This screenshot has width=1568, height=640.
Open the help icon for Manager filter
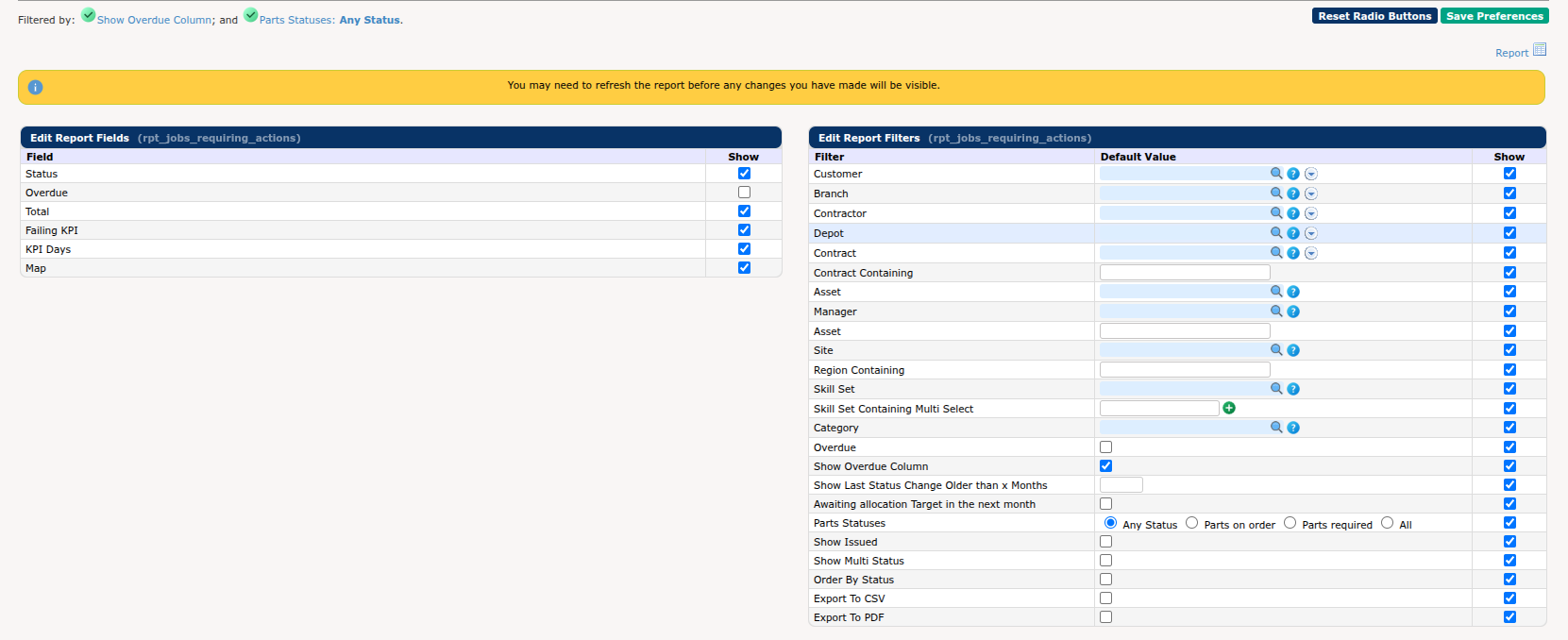(x=1293, y=312)
